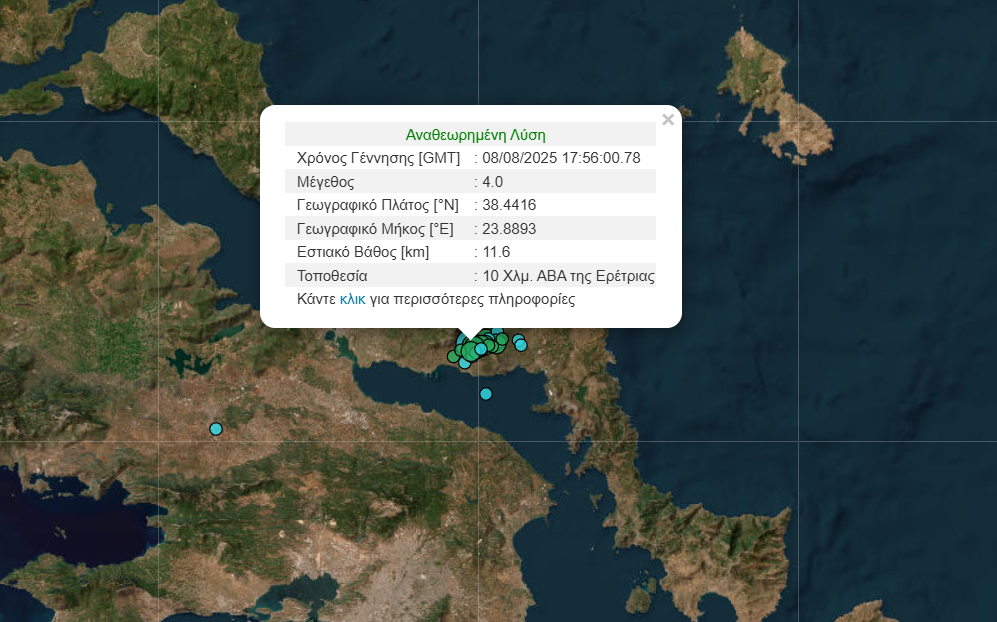Open the κλικ link for more information
Viewport: 997px width, 622px height.
pyautogui.click(x=352, y=299)
